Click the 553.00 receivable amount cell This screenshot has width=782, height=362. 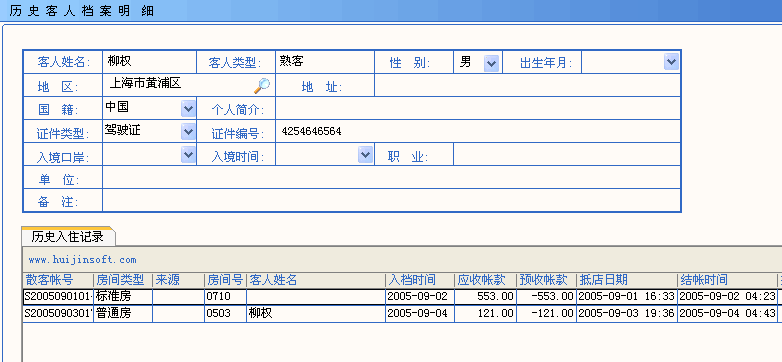485,297
